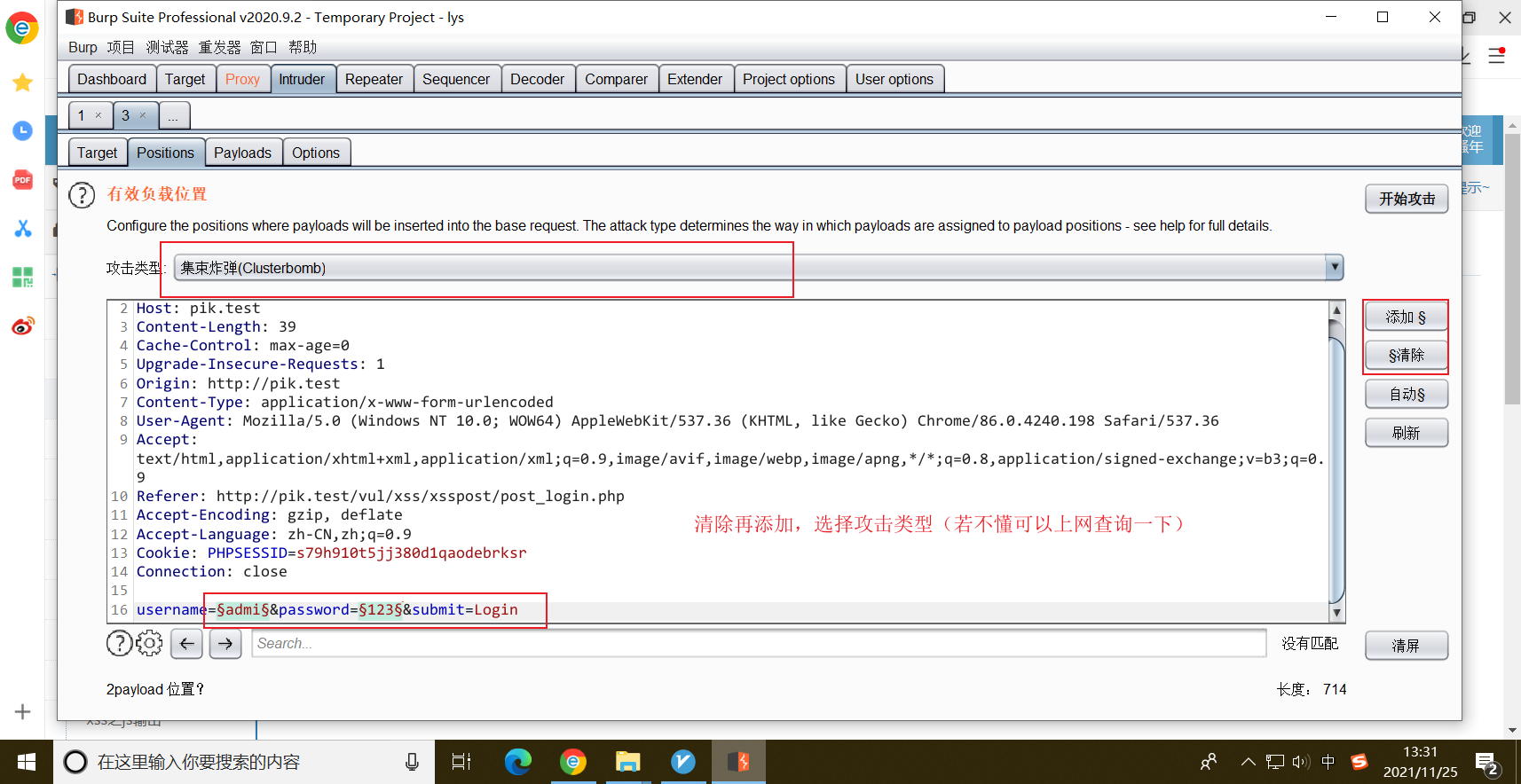Open File Explorer from the taskbar

pyautogui.click(x=628, y=762)
